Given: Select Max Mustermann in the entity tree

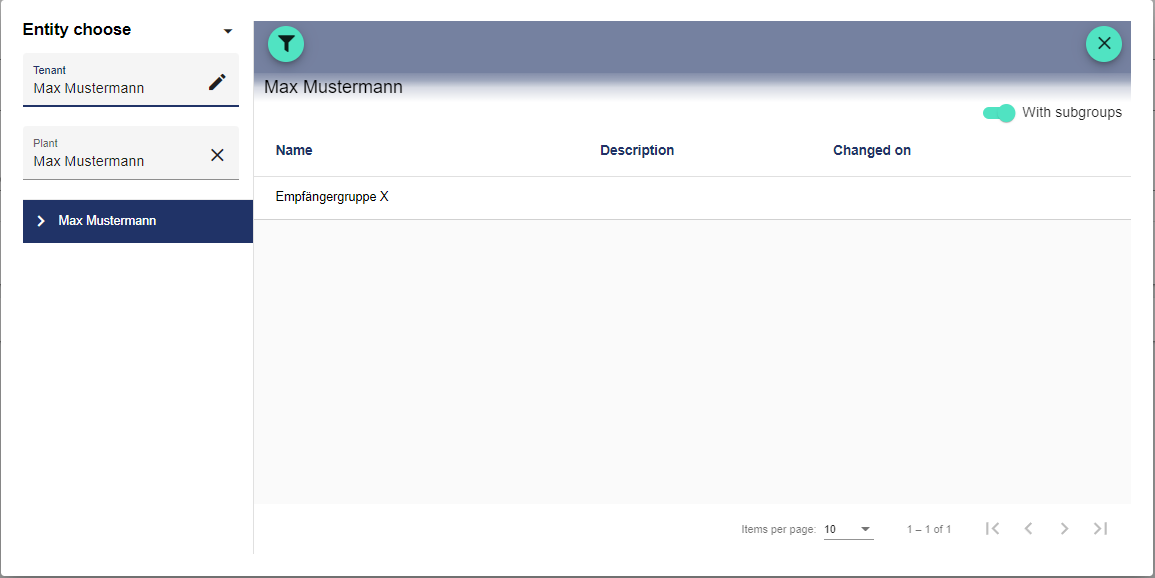Looking at the screenshot, I should [x=107, y=221].
